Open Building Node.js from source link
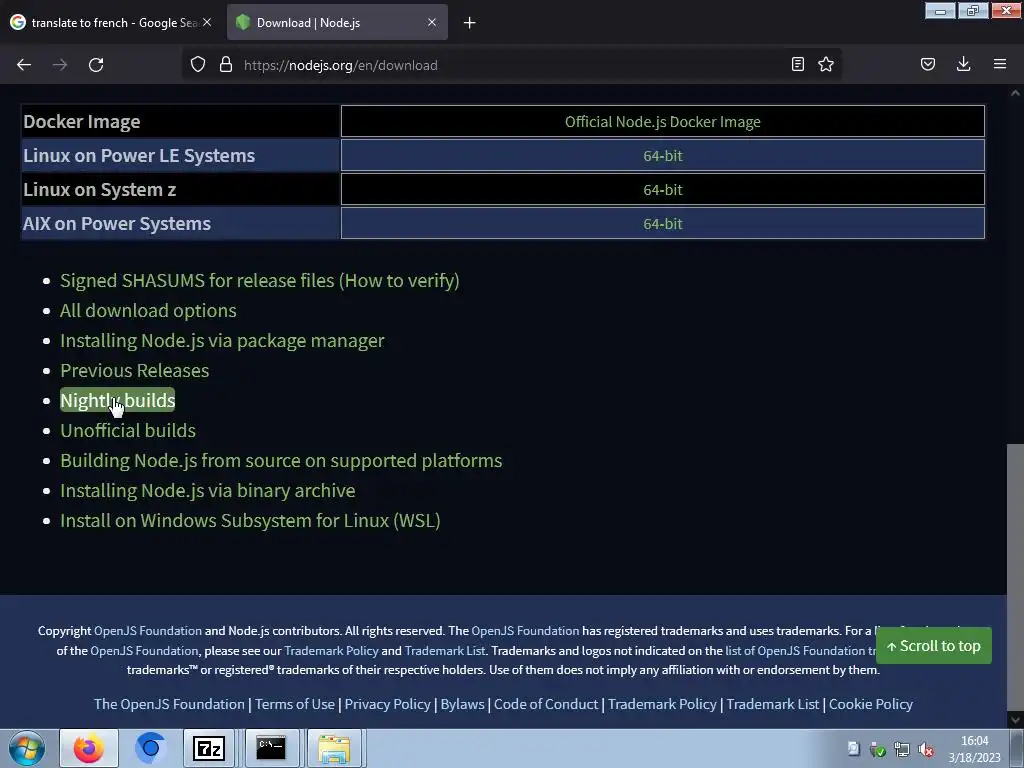 (x=281, y=461)
